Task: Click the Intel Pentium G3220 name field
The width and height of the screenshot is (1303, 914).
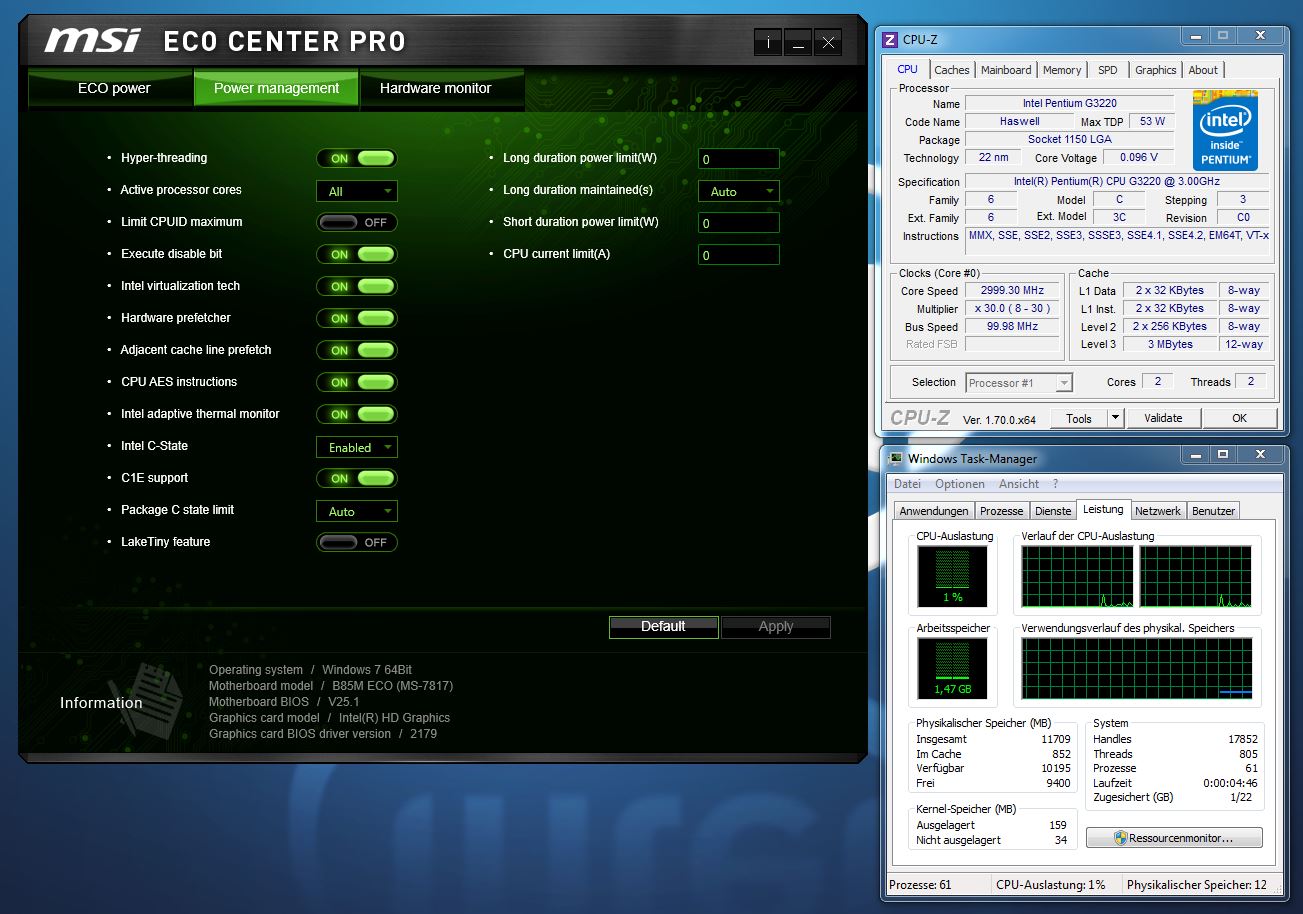Action: coord(1069,103)
